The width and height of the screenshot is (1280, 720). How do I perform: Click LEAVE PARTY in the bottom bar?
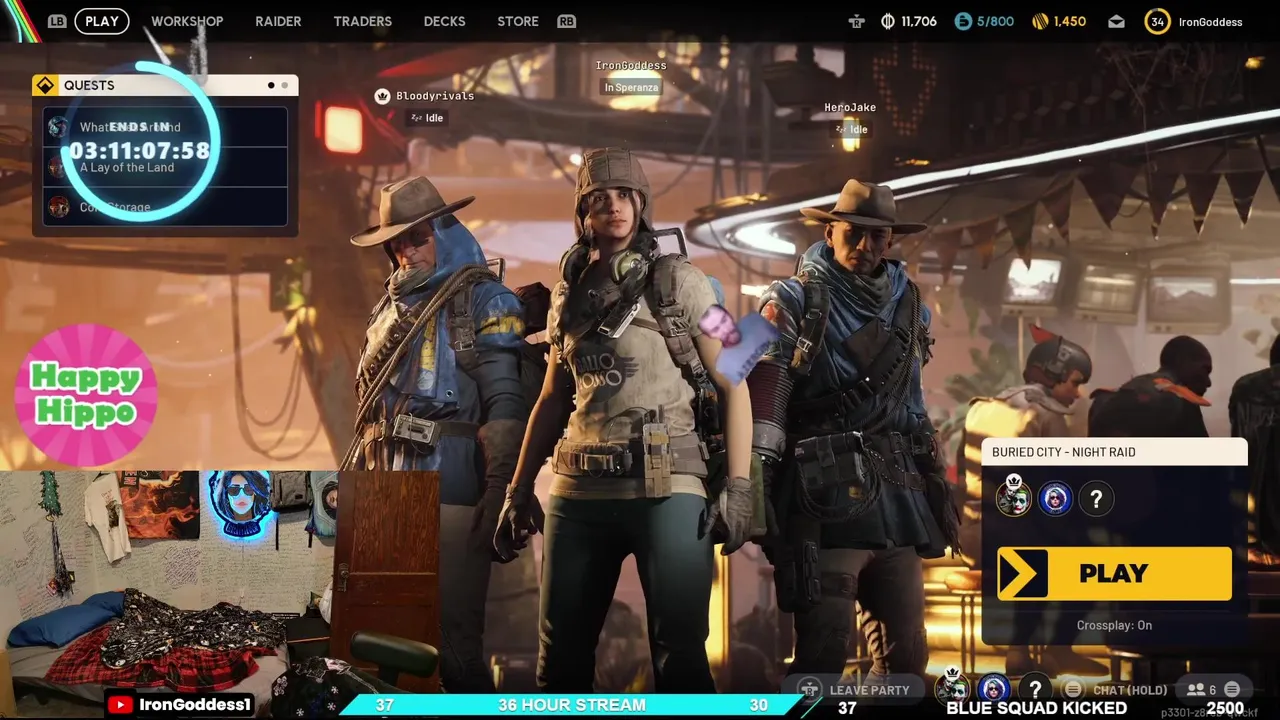(x=869, y=690)
